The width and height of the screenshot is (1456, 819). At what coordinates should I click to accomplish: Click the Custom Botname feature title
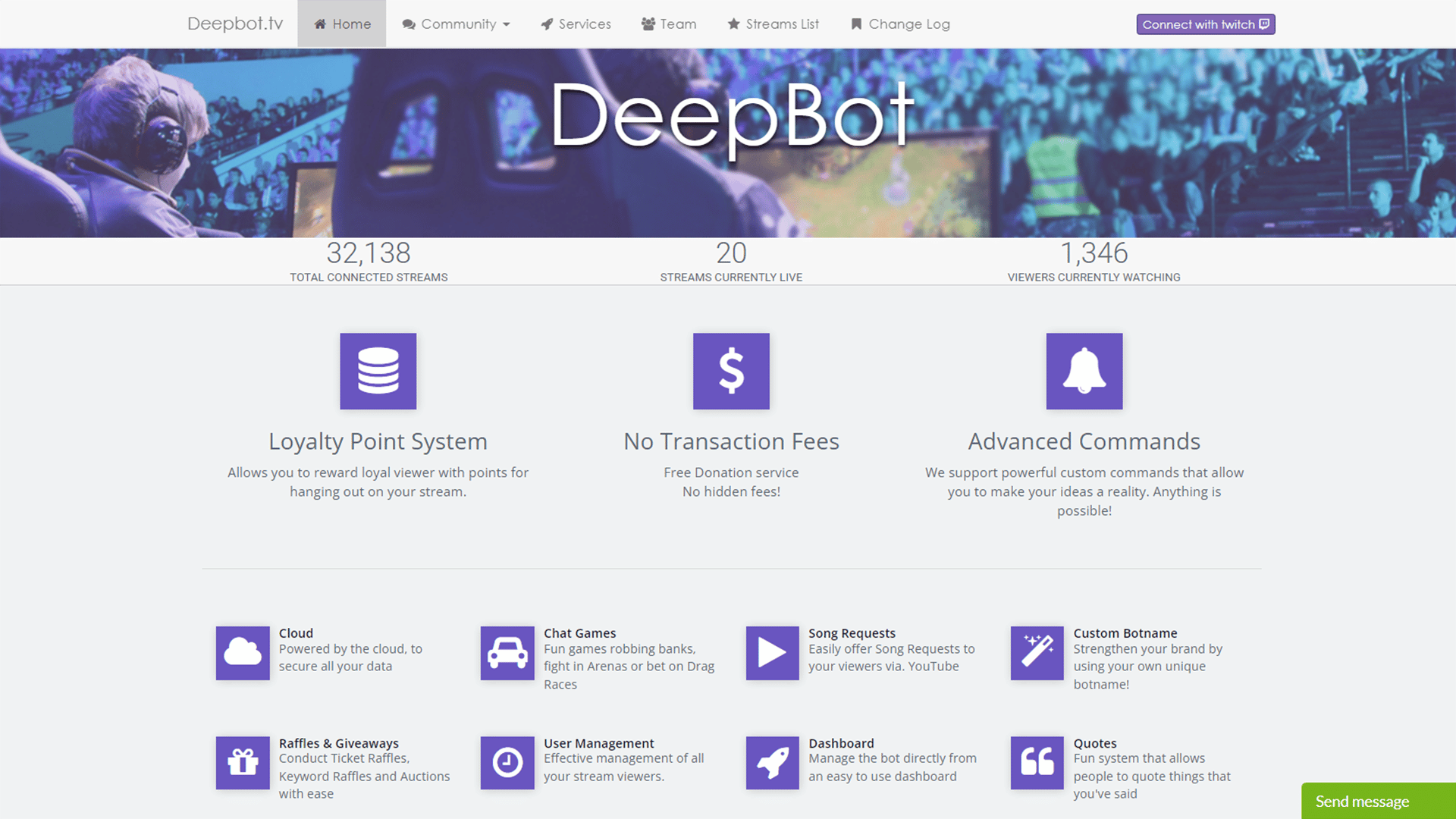click(x=1125, y=633)
